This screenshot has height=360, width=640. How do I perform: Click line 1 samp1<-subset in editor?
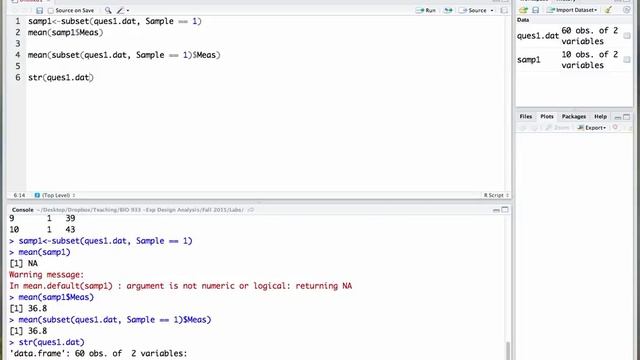(x=115, y=21)
